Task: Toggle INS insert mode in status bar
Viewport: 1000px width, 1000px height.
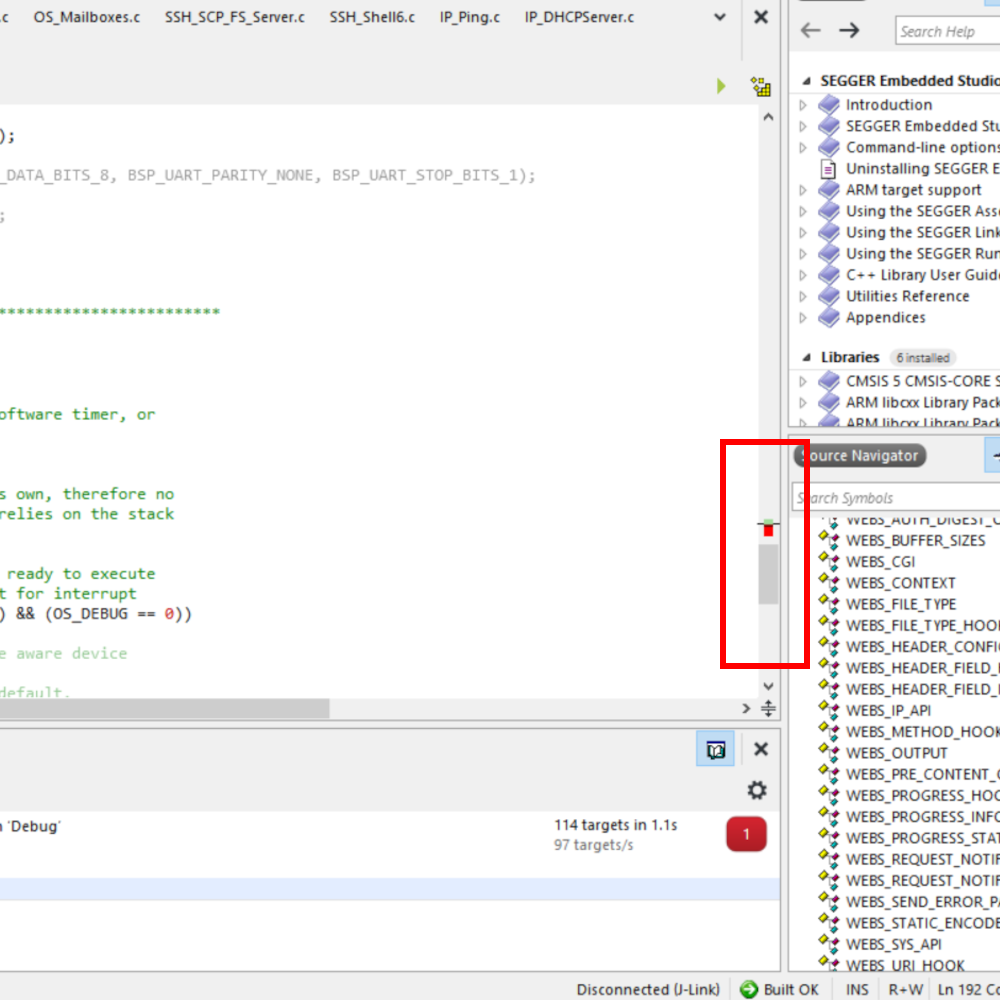Action: (x=857, y=989)
